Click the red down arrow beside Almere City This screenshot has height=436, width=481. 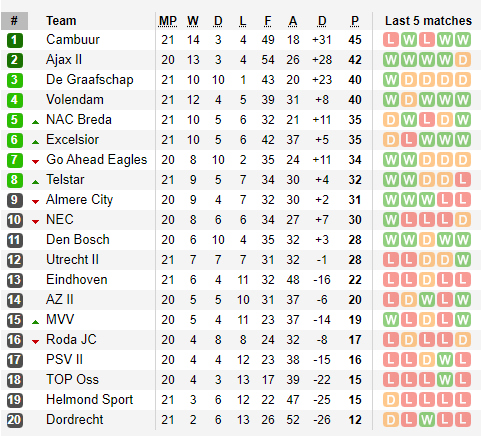pyautogui.click(x=35, y=202)
